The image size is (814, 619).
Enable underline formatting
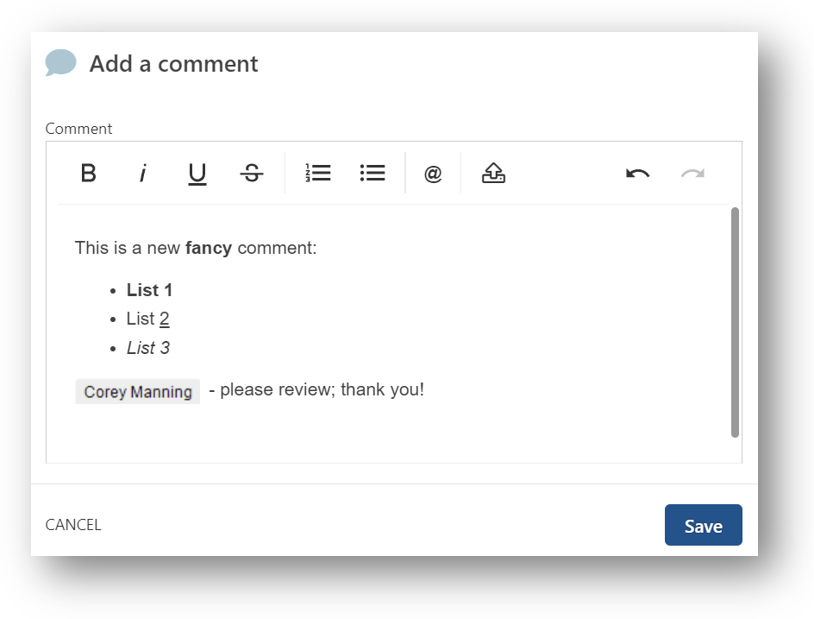point(197,174)
